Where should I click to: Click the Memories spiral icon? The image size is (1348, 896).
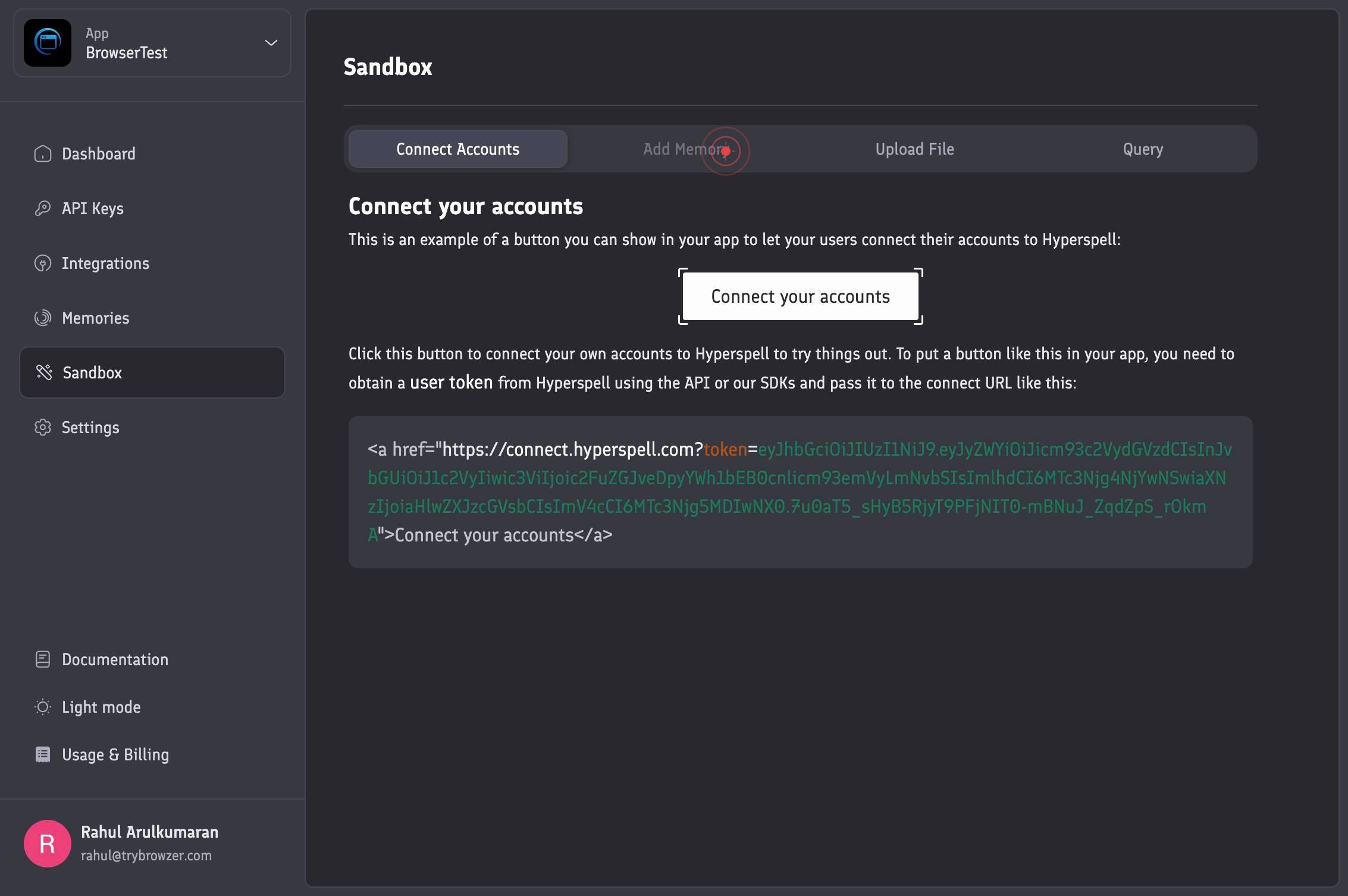tap(43, 318)
